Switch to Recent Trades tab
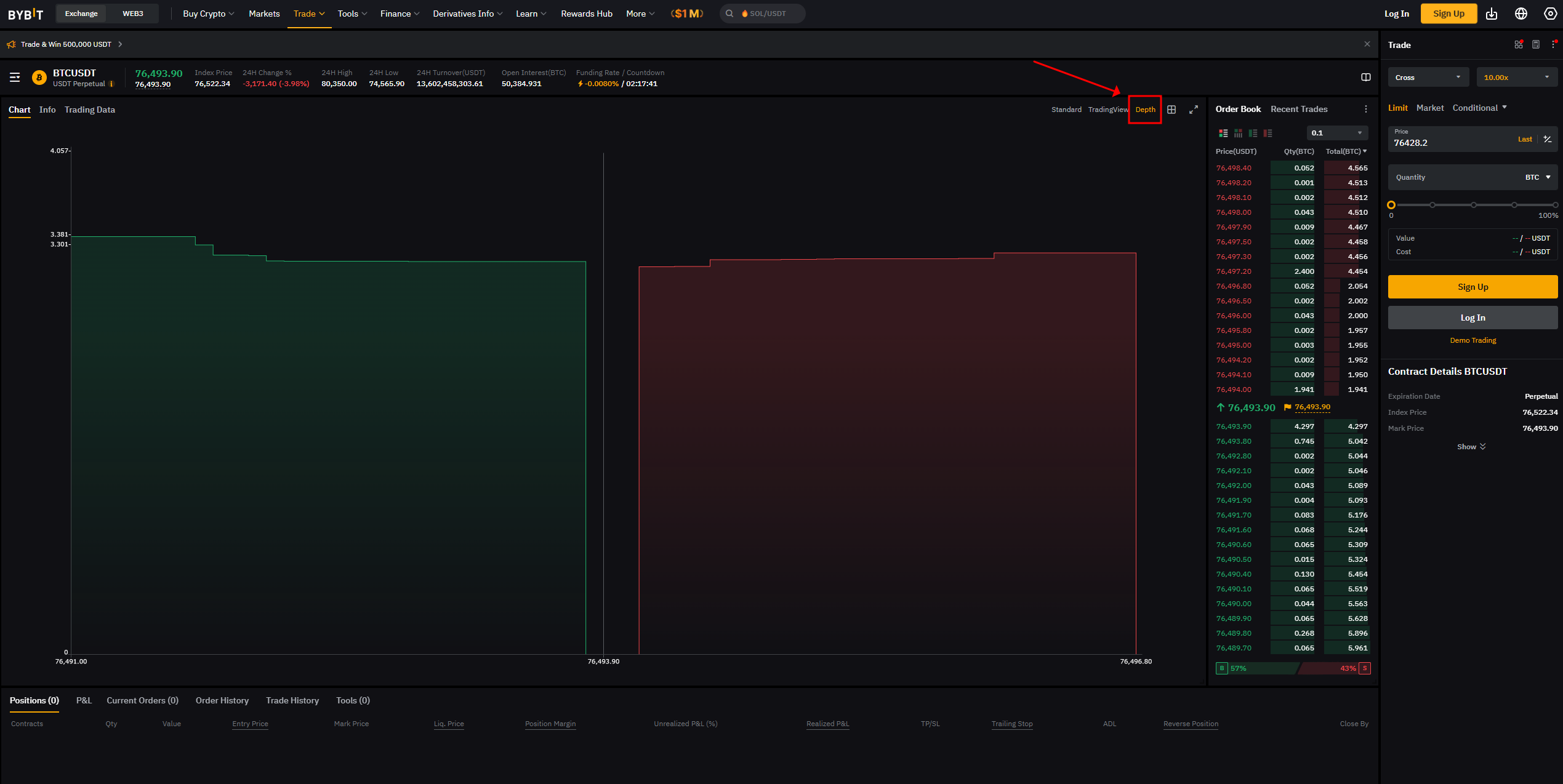This screenshot has width=1563, height=784. [x=1299, y=109]
